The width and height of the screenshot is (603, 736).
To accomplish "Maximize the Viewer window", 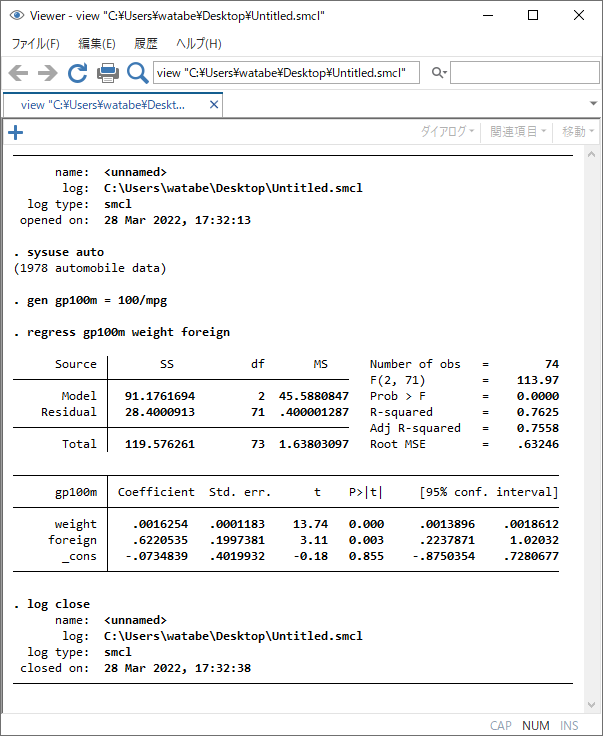I will [533, 15].
